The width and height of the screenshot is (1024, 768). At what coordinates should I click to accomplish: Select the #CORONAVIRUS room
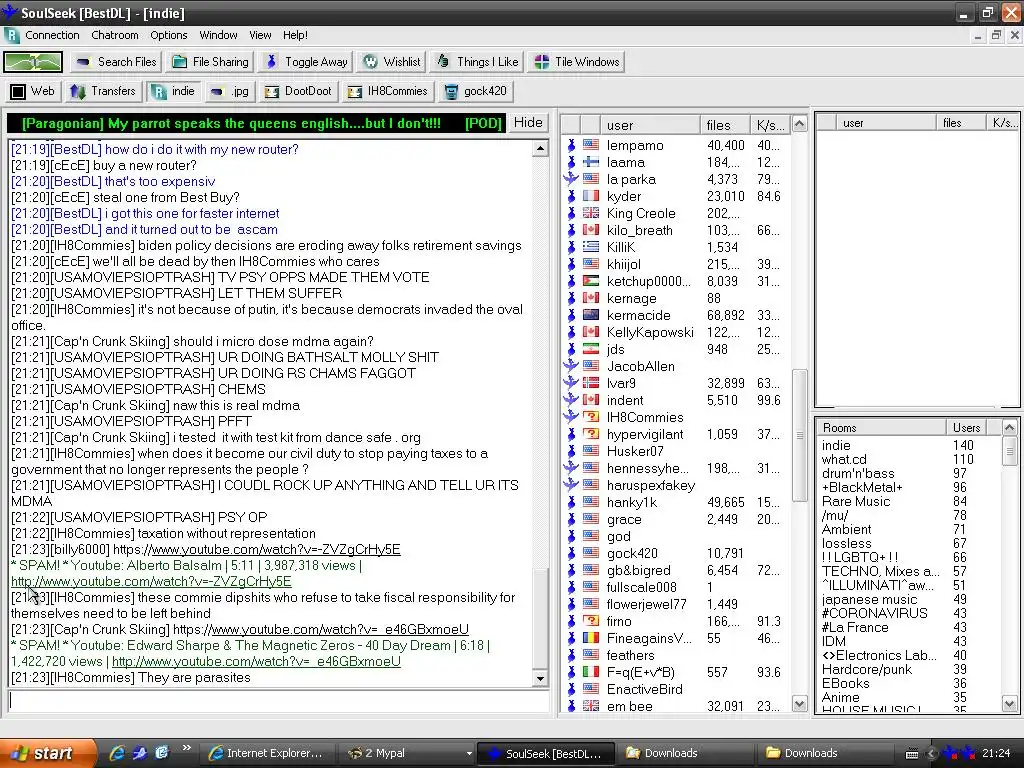point(874,613)
